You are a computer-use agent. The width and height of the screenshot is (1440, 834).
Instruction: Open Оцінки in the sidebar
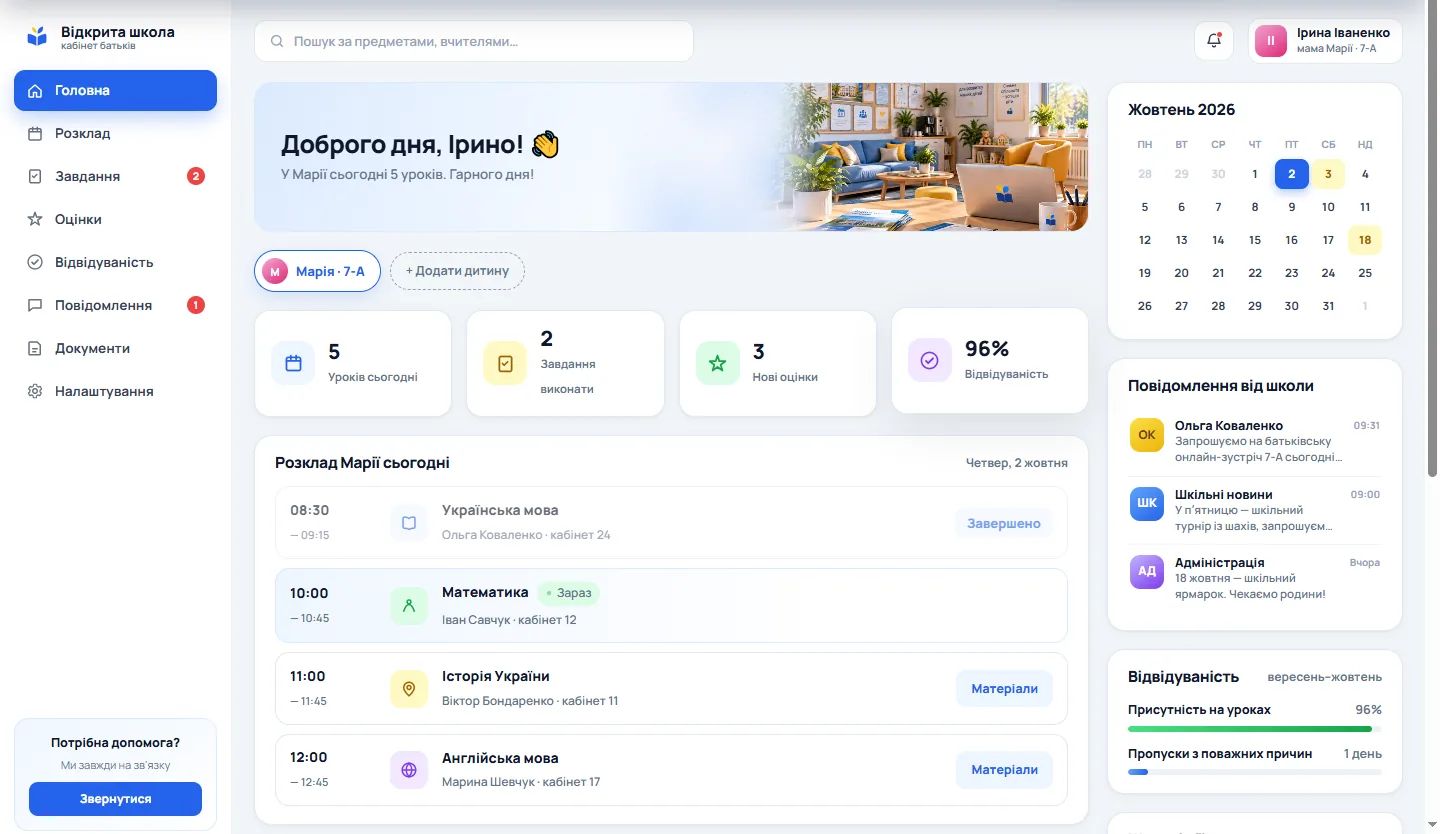pyautogui.click(x=115, y=219)
